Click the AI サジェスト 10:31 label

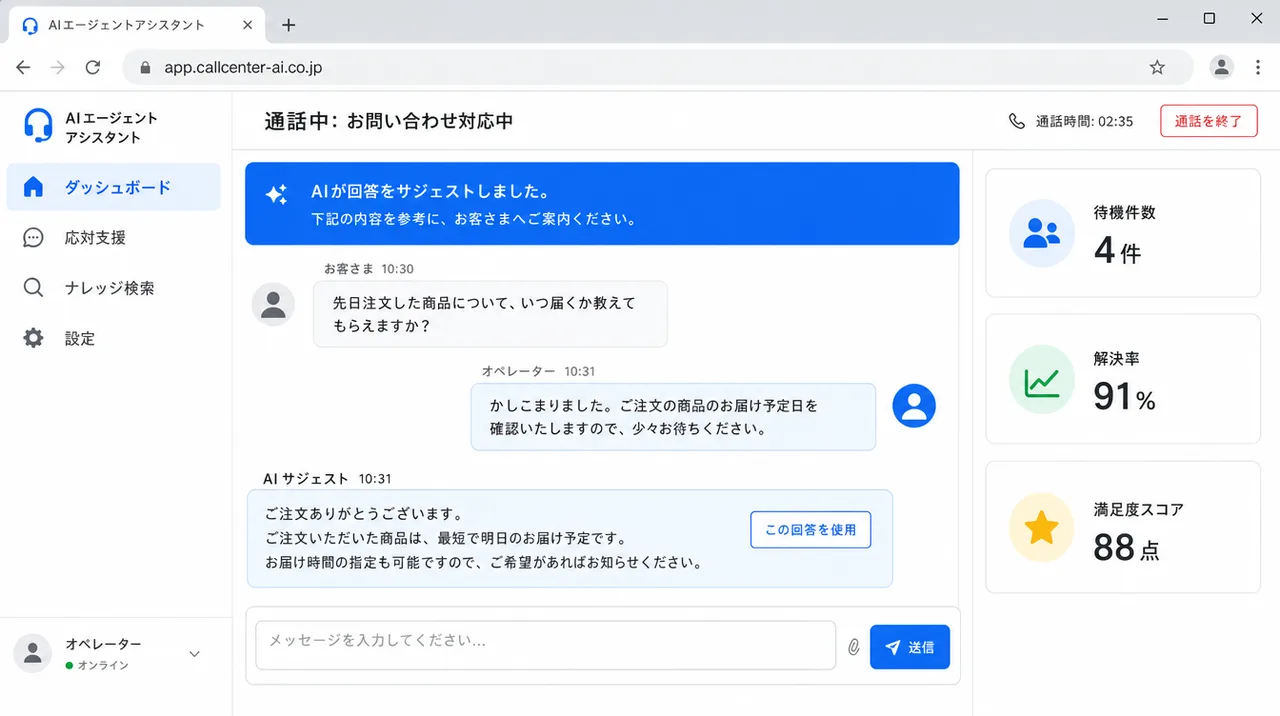327,479
